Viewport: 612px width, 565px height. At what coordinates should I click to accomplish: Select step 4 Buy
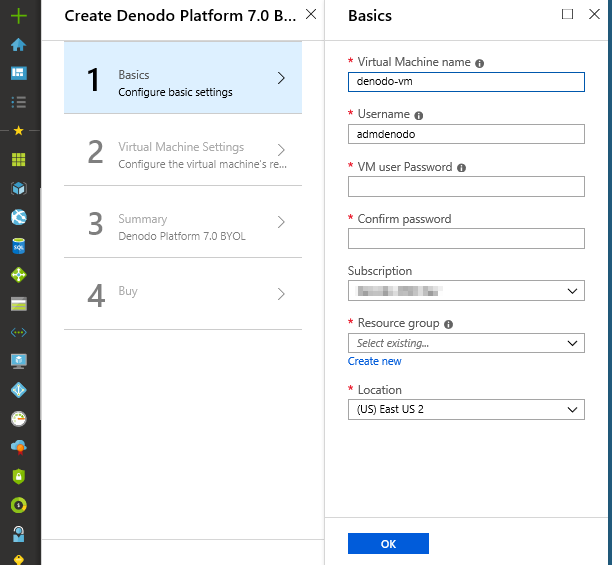183,293
